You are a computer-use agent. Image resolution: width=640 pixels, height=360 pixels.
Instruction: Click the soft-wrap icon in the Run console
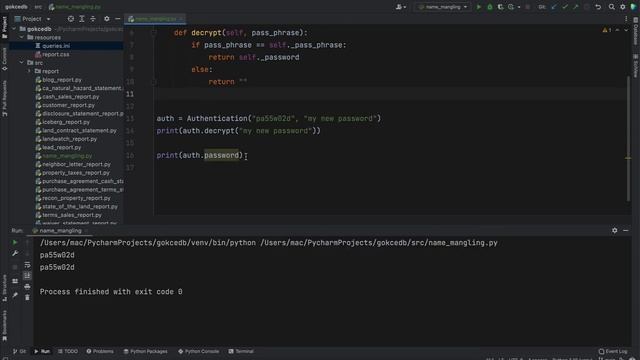click(27, 265)
